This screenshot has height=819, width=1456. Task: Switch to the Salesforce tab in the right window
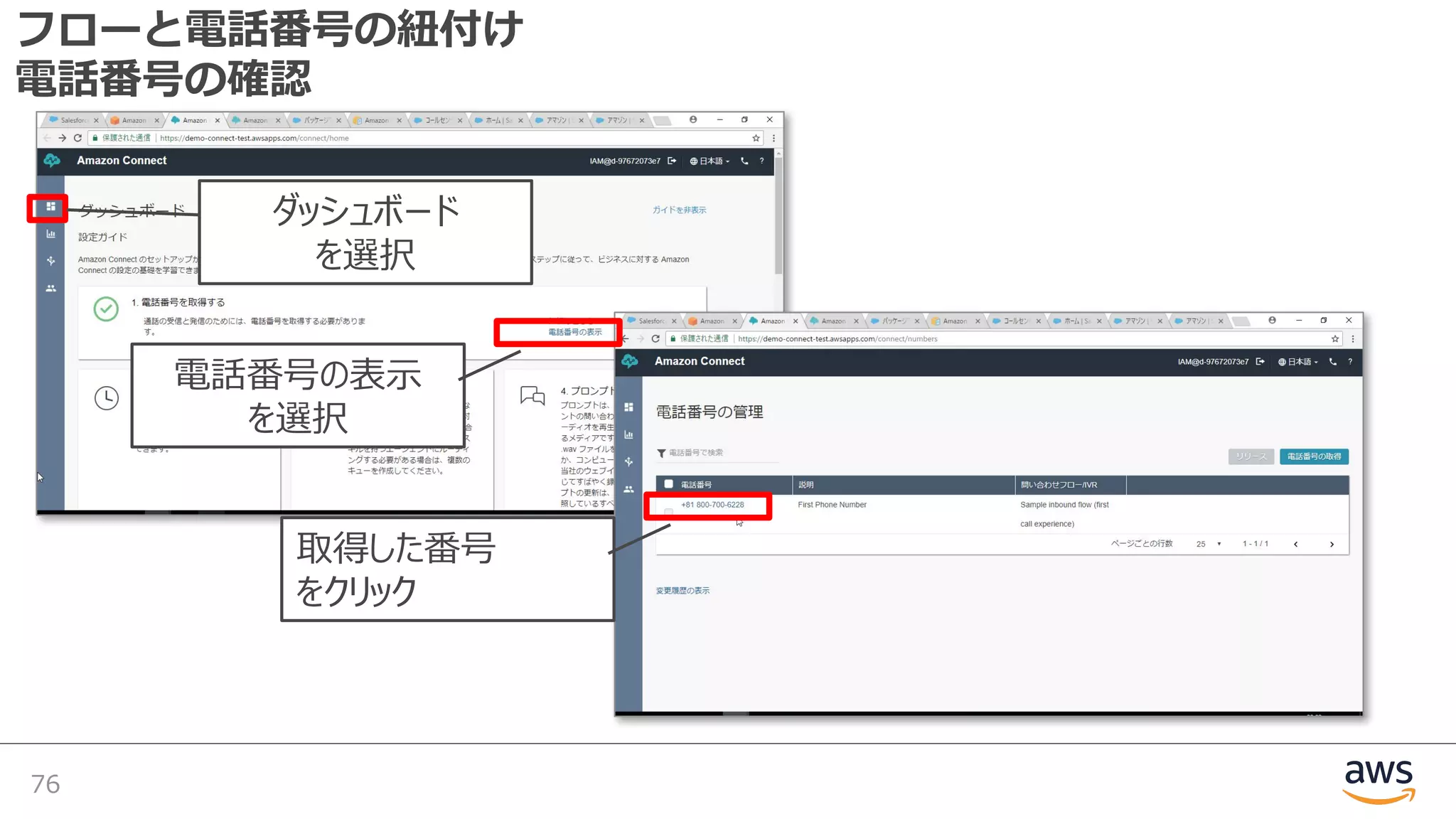649,321
